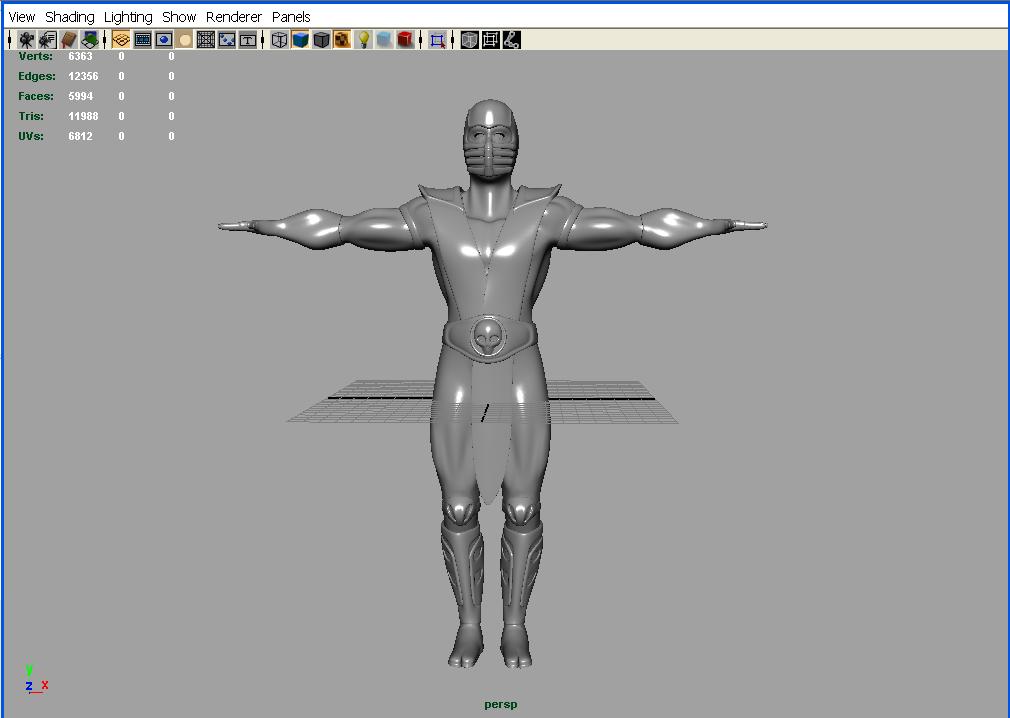Select Smooth Shade All blue cube

[300, 40]
